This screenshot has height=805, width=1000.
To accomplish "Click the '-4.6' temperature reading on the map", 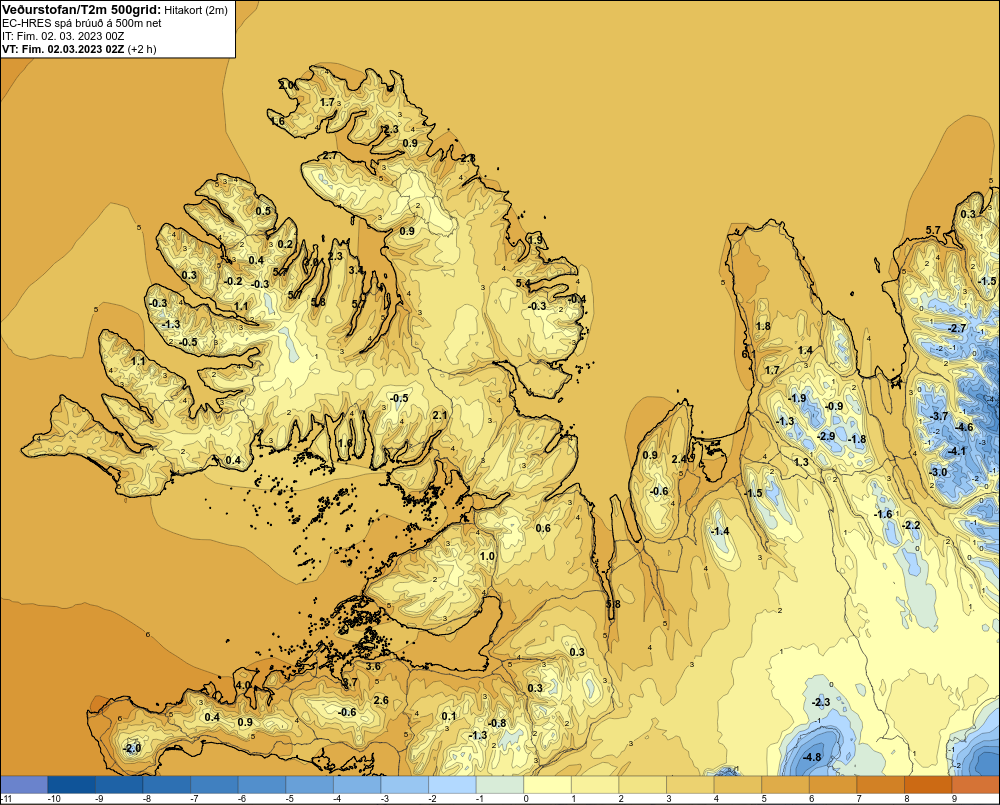I will 964,427.
